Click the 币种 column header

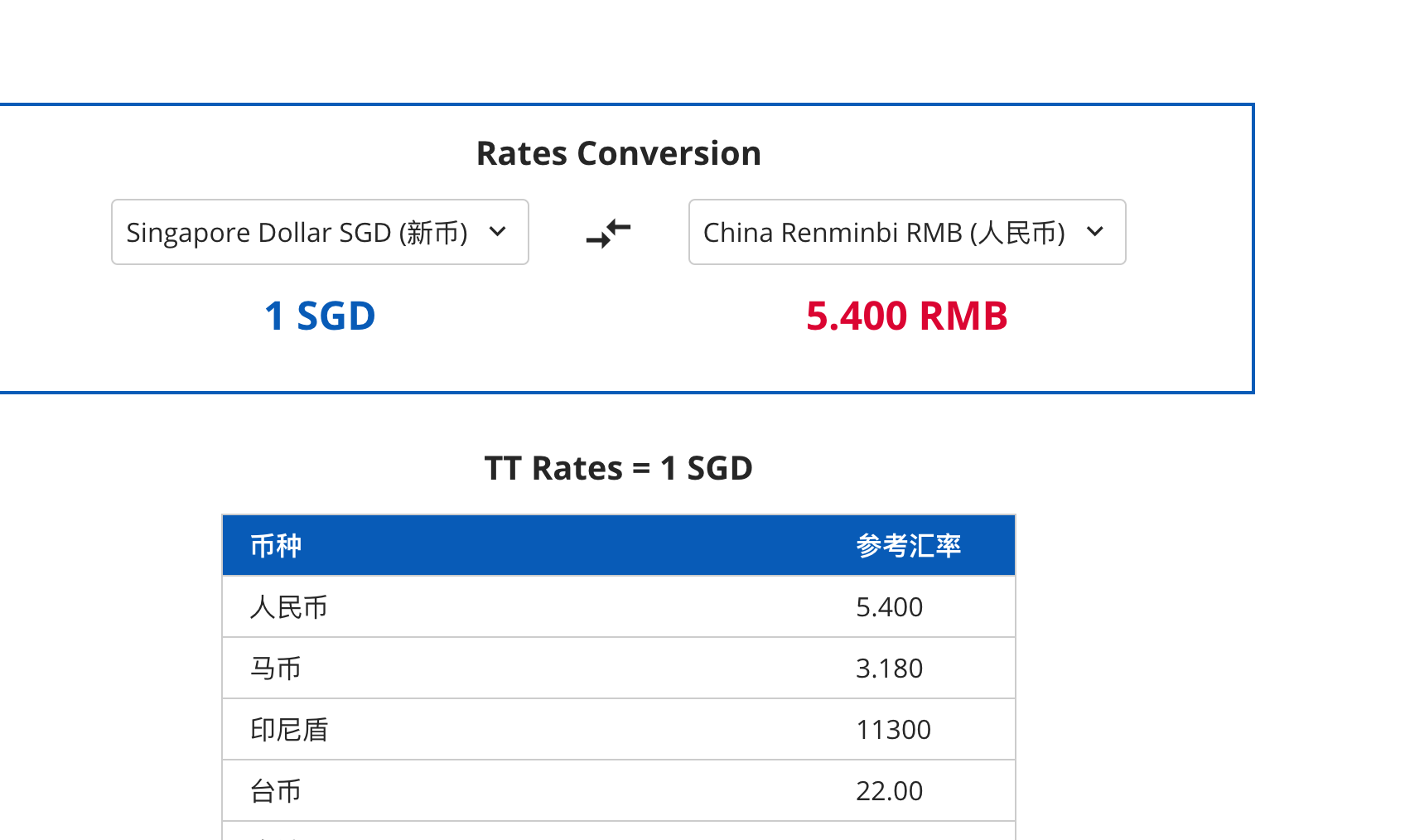pyautogui.click(x=276, y=546)
